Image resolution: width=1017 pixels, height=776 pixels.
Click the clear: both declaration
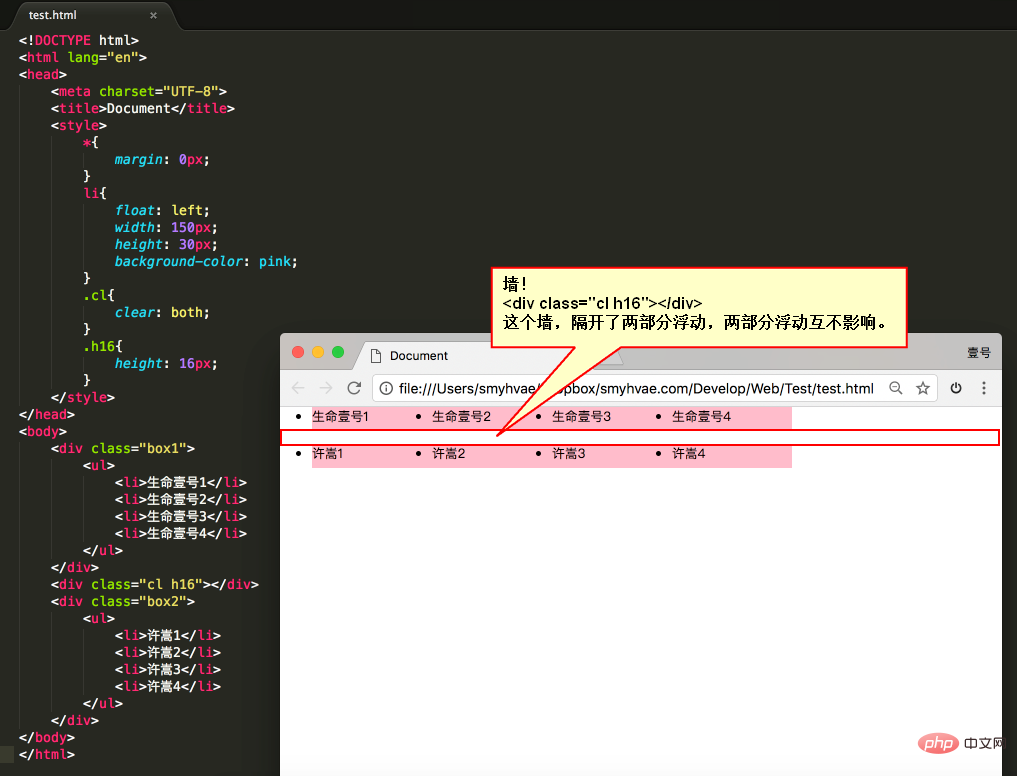tap(162, 313)
